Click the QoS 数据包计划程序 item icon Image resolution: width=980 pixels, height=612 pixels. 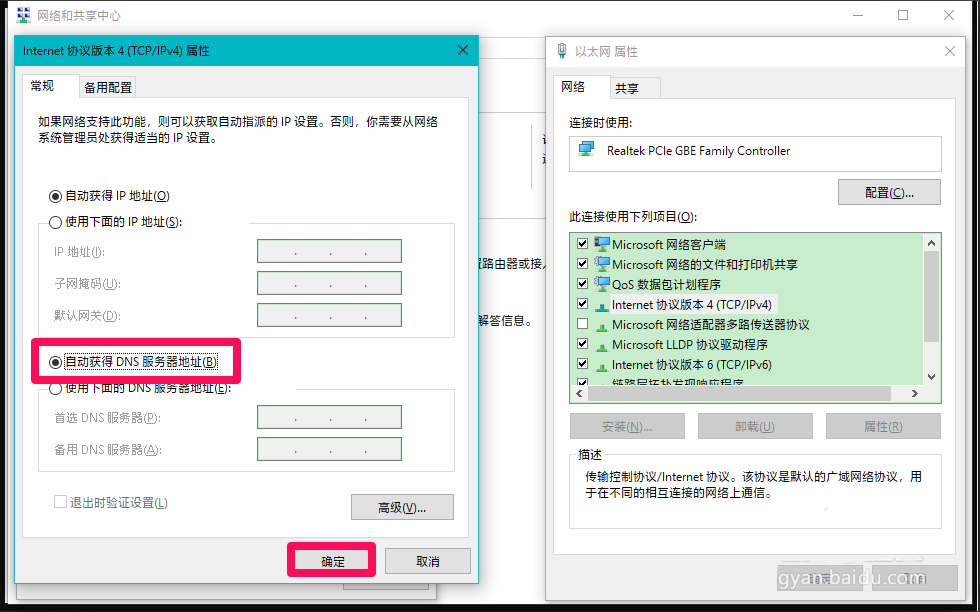pyautogui.click(x=602, y=284)
